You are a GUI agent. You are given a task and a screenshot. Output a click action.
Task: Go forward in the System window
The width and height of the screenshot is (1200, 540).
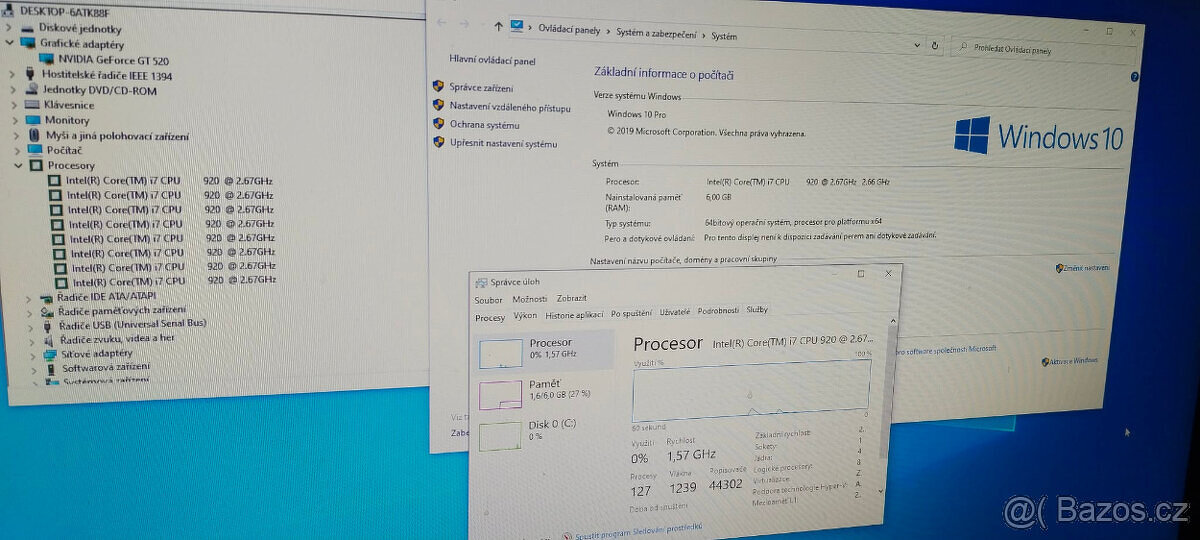(465, 24)
